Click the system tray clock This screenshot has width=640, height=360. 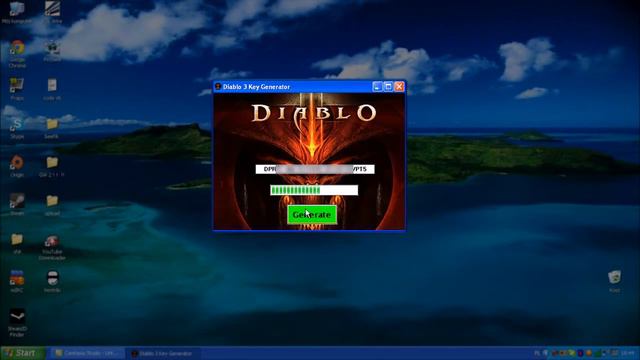click(628, 353)
